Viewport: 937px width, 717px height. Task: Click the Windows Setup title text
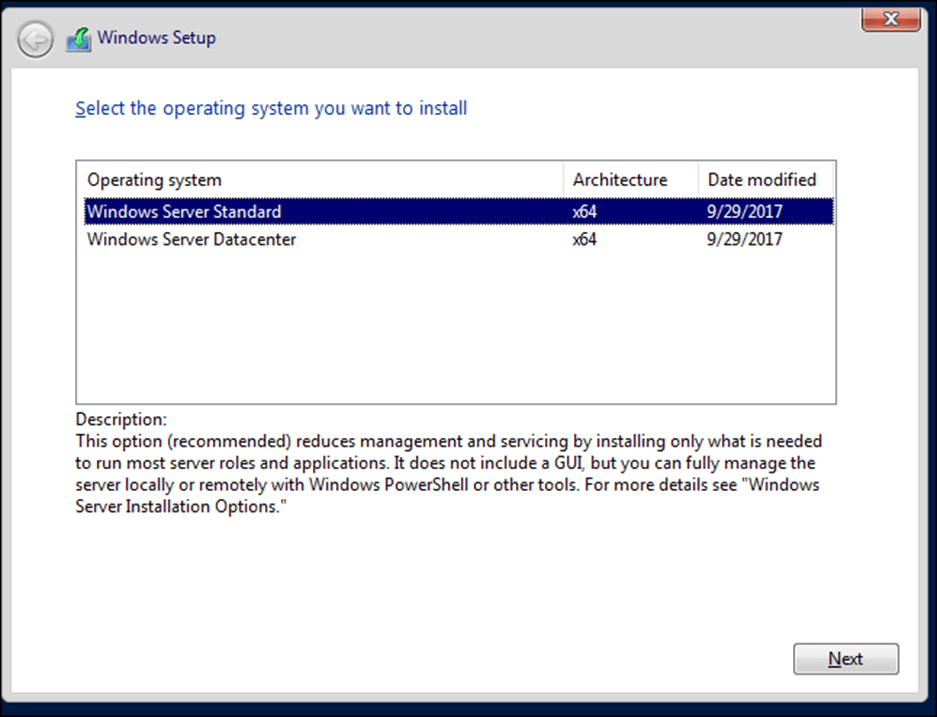(x=156, y=39)
